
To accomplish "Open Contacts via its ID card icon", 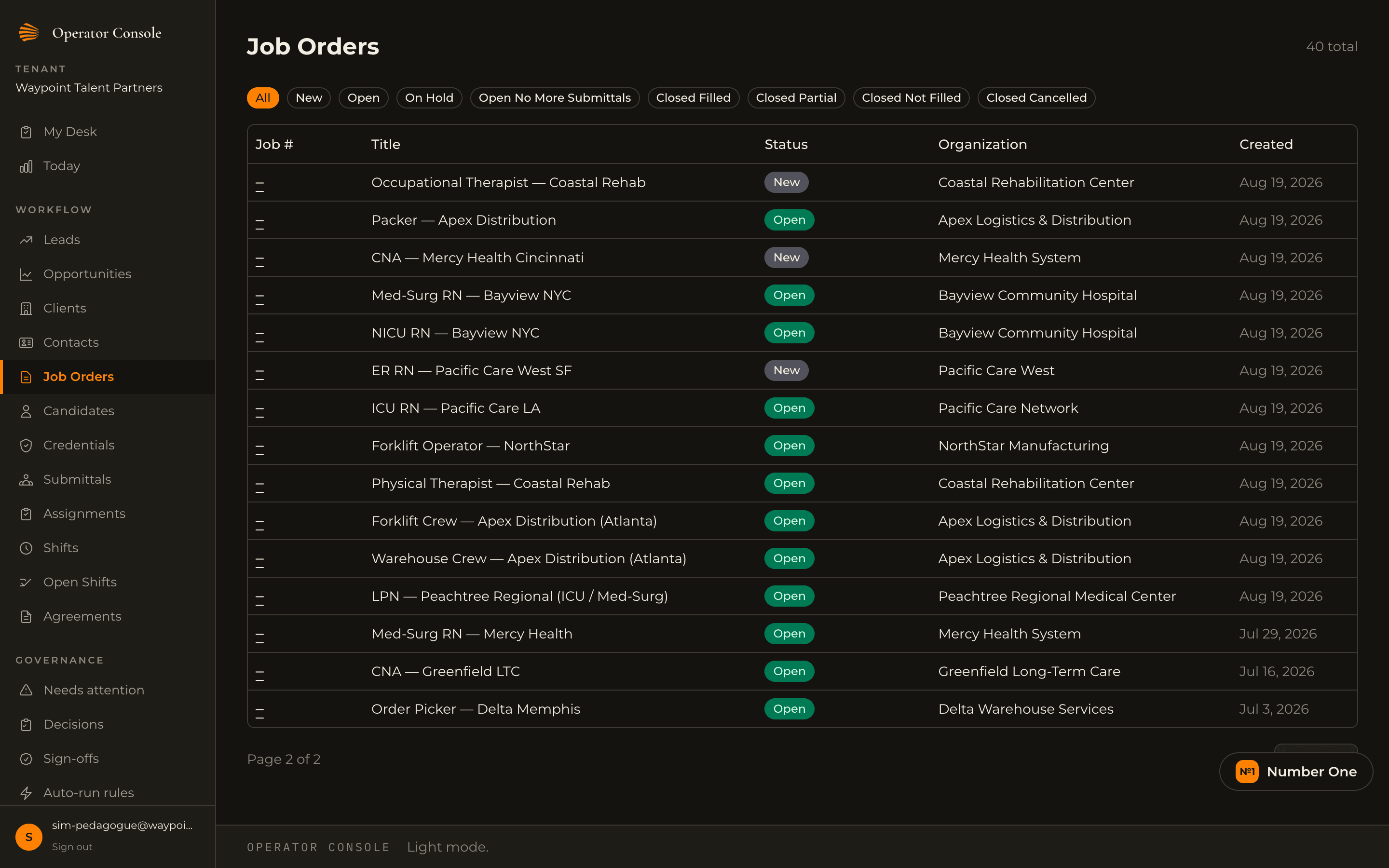I will (26, 343).
